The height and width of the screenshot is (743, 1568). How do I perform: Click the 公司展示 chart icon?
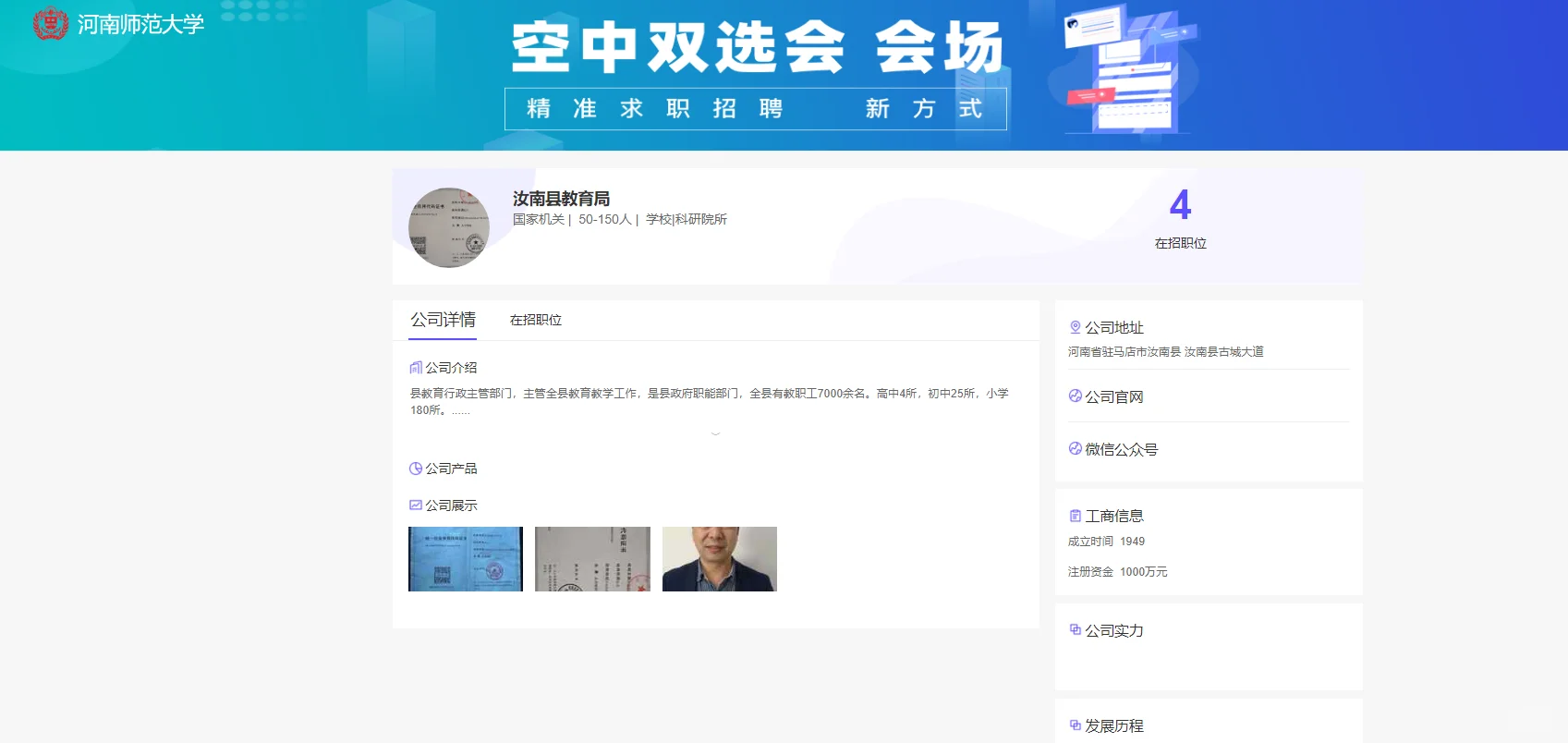tap(416, 505)
